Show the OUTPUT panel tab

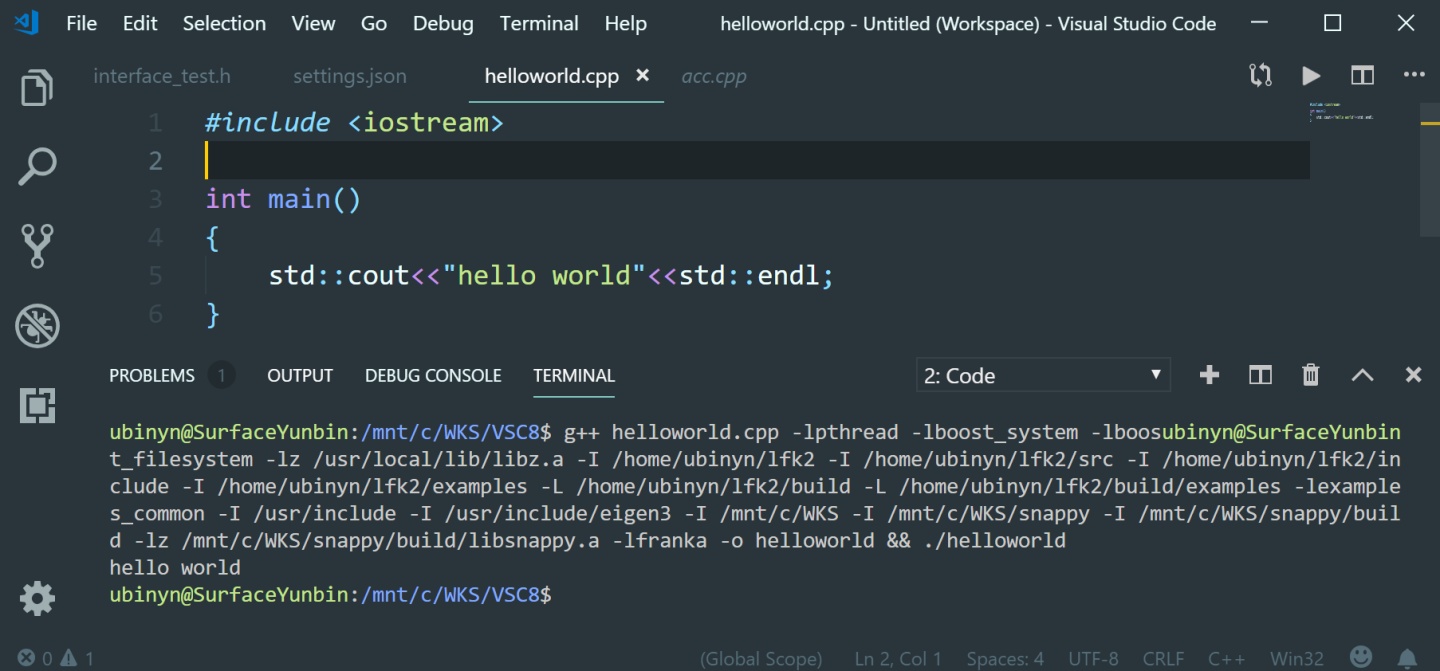(300, 375)
